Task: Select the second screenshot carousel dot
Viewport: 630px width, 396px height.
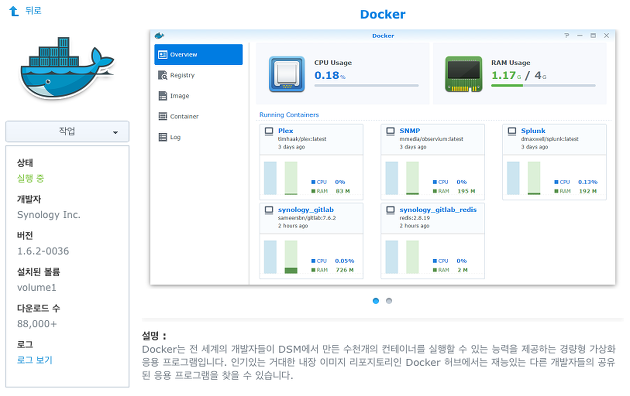Action: (x=389, y=301)
